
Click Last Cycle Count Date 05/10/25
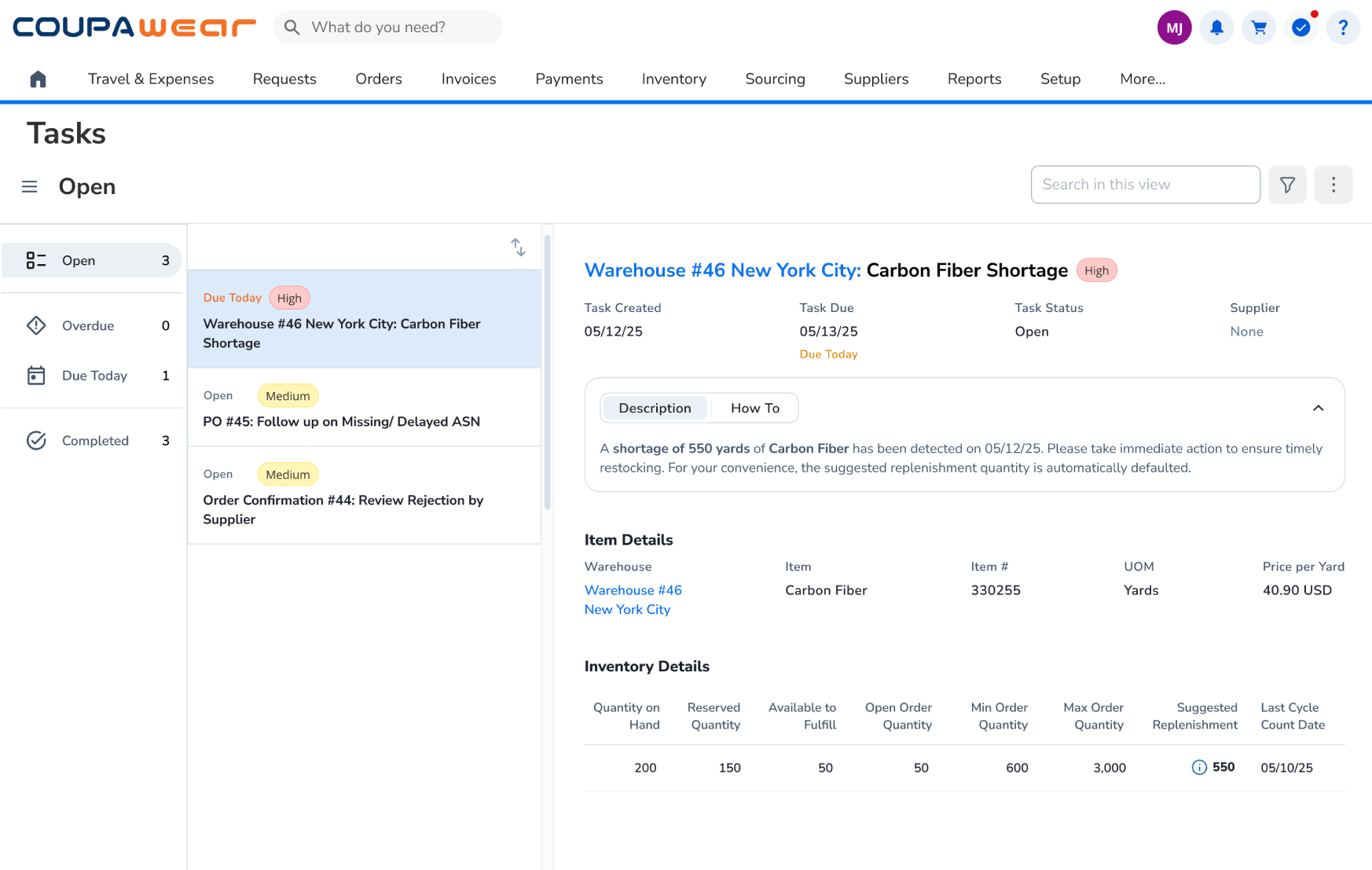pyautogui.click(x=1286, y=768)
